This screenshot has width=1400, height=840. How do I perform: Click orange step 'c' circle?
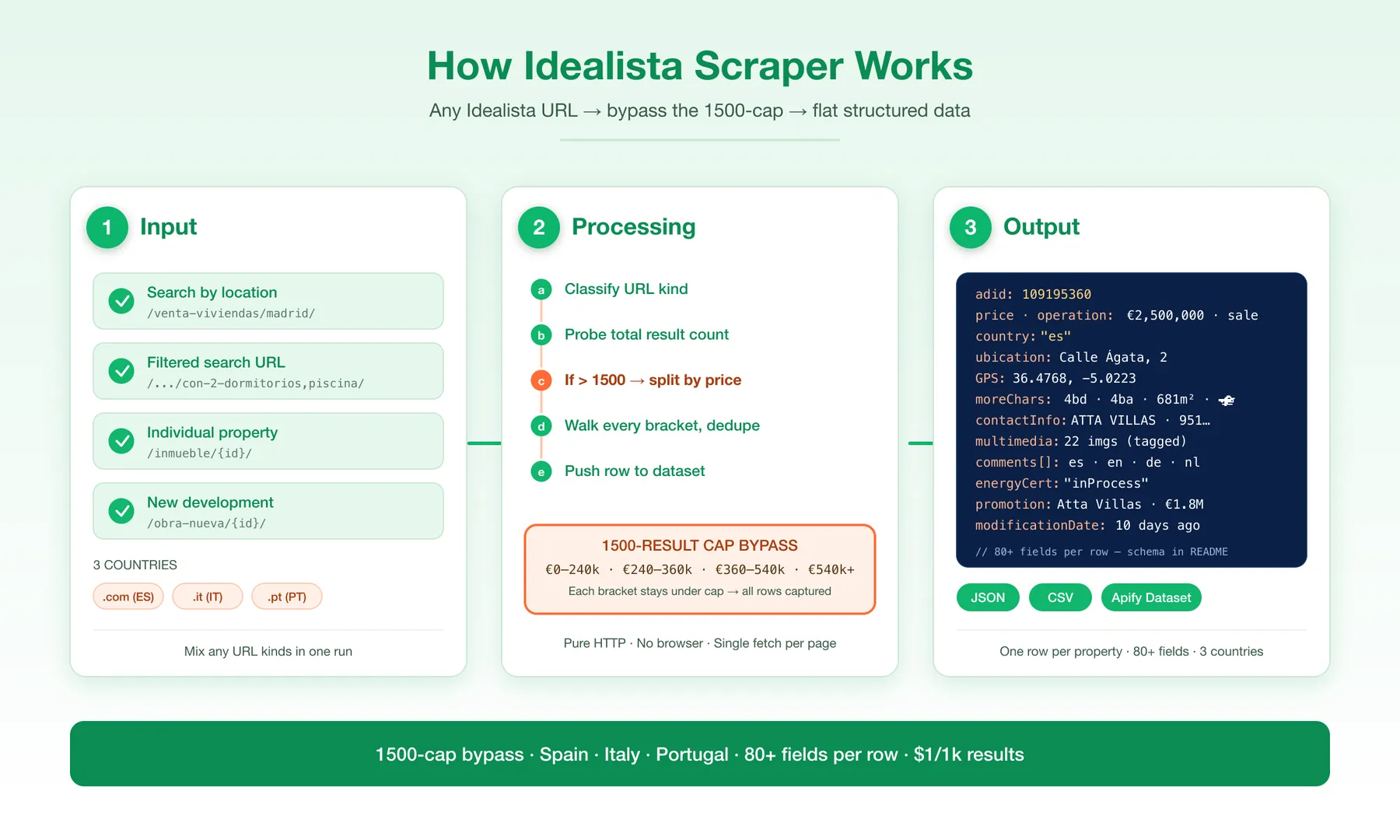pos(541,380)
